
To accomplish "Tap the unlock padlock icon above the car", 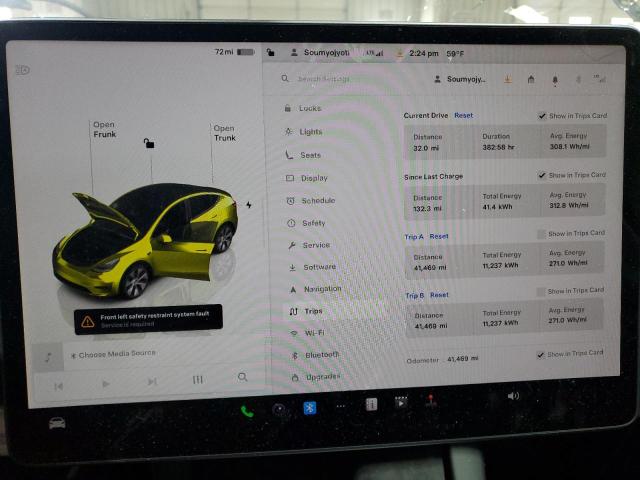I will pyautogui.click(x=149, y=143).
